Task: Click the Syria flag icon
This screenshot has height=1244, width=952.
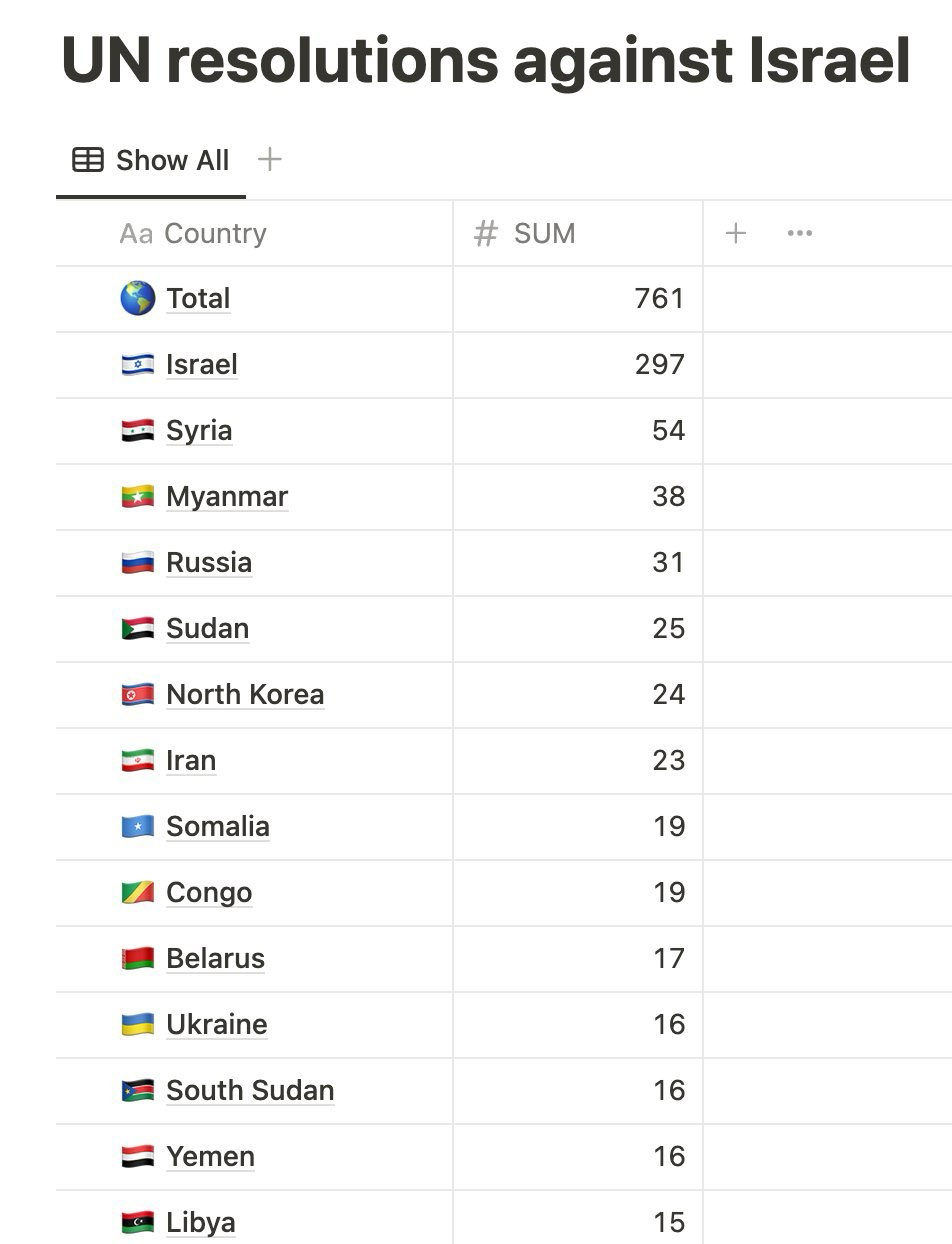Action: 138,431
